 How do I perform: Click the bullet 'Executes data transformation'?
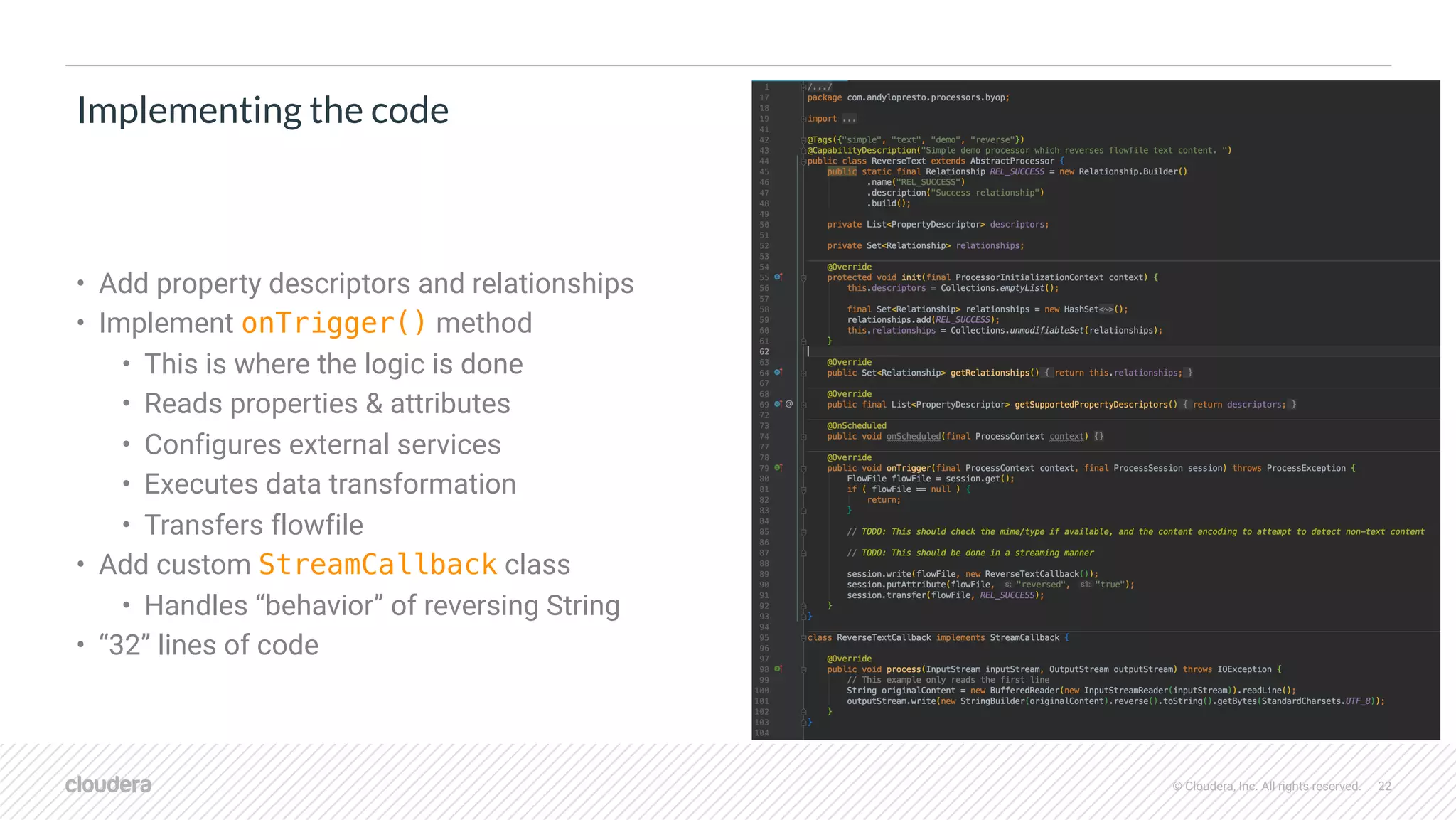[330, 484]
